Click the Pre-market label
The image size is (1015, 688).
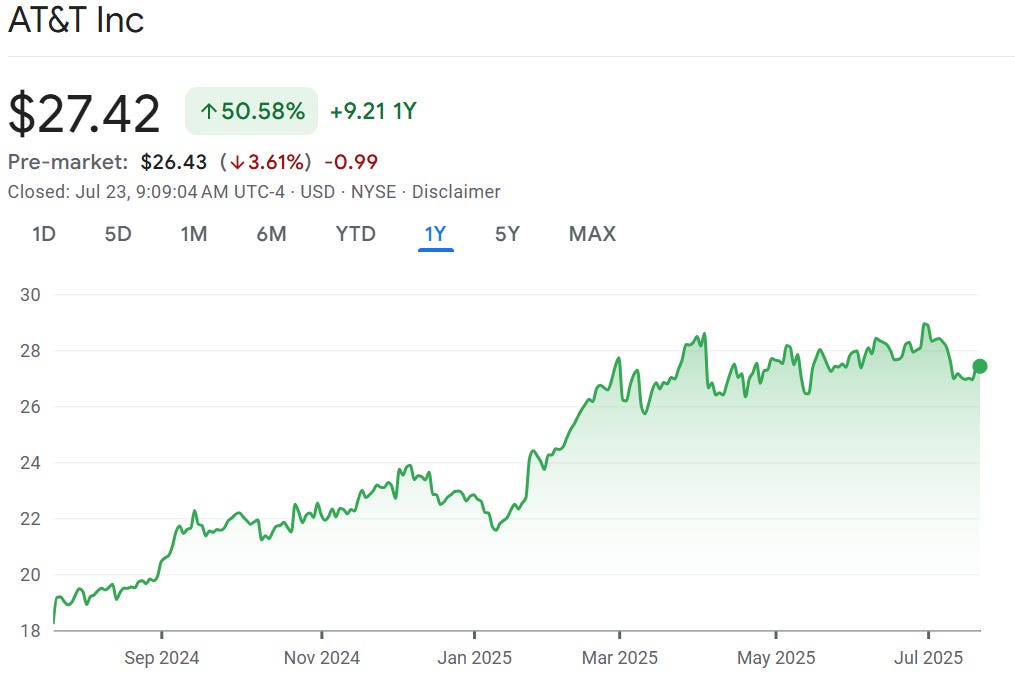coord(68,162)
